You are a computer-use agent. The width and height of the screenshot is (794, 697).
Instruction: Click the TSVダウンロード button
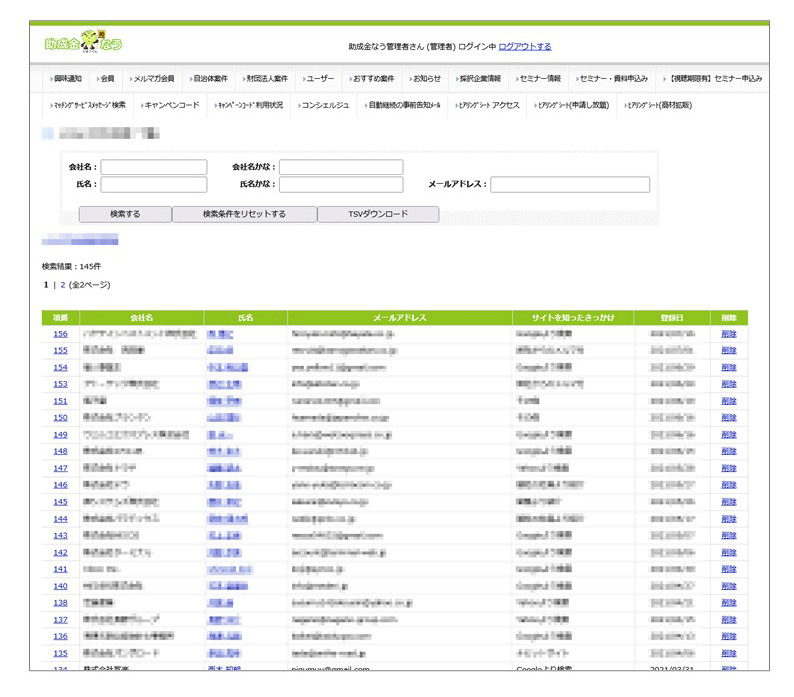tap(378, 214)
